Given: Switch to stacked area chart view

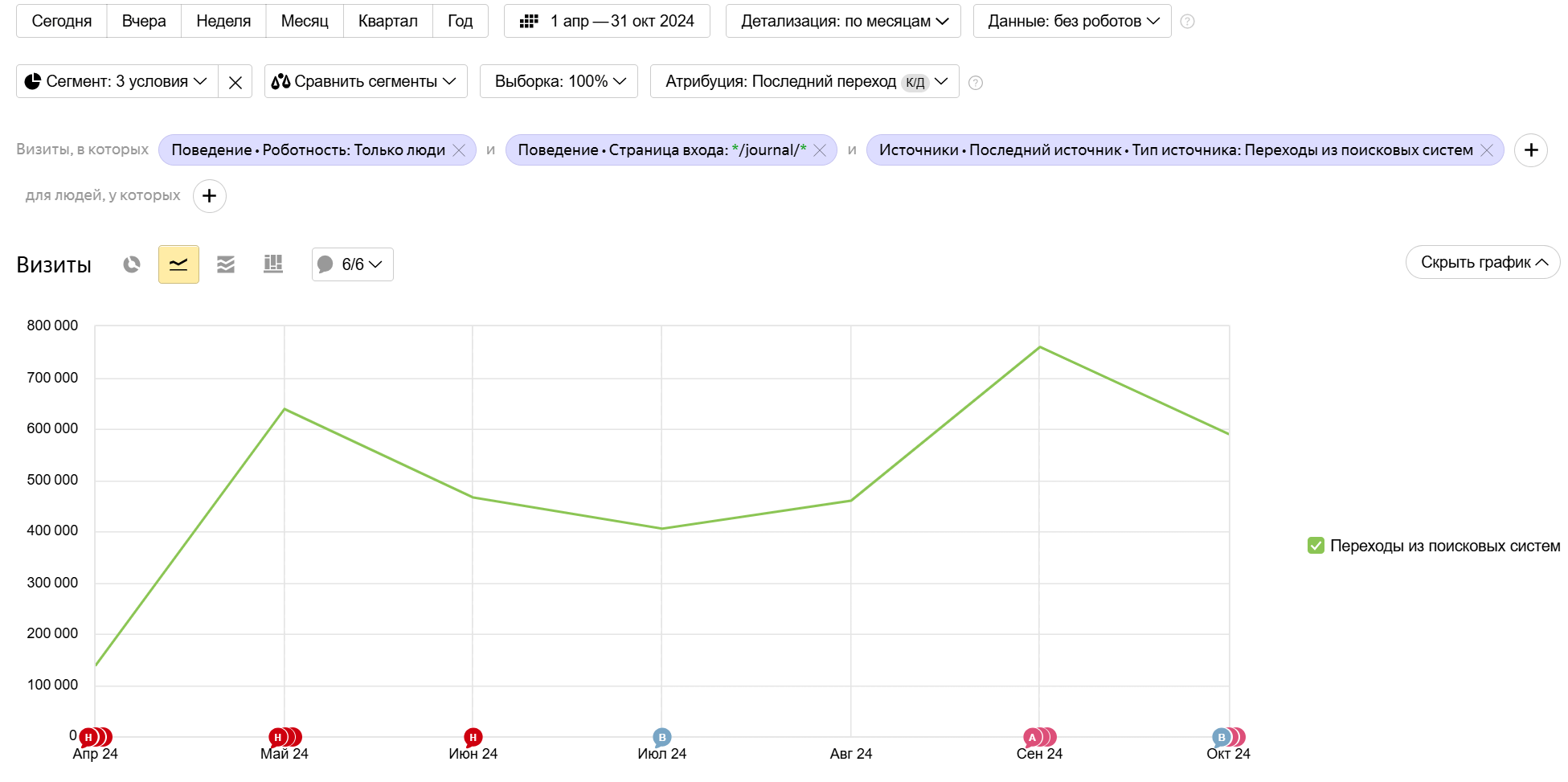Looking at the screenshot, I should (226, 264).
